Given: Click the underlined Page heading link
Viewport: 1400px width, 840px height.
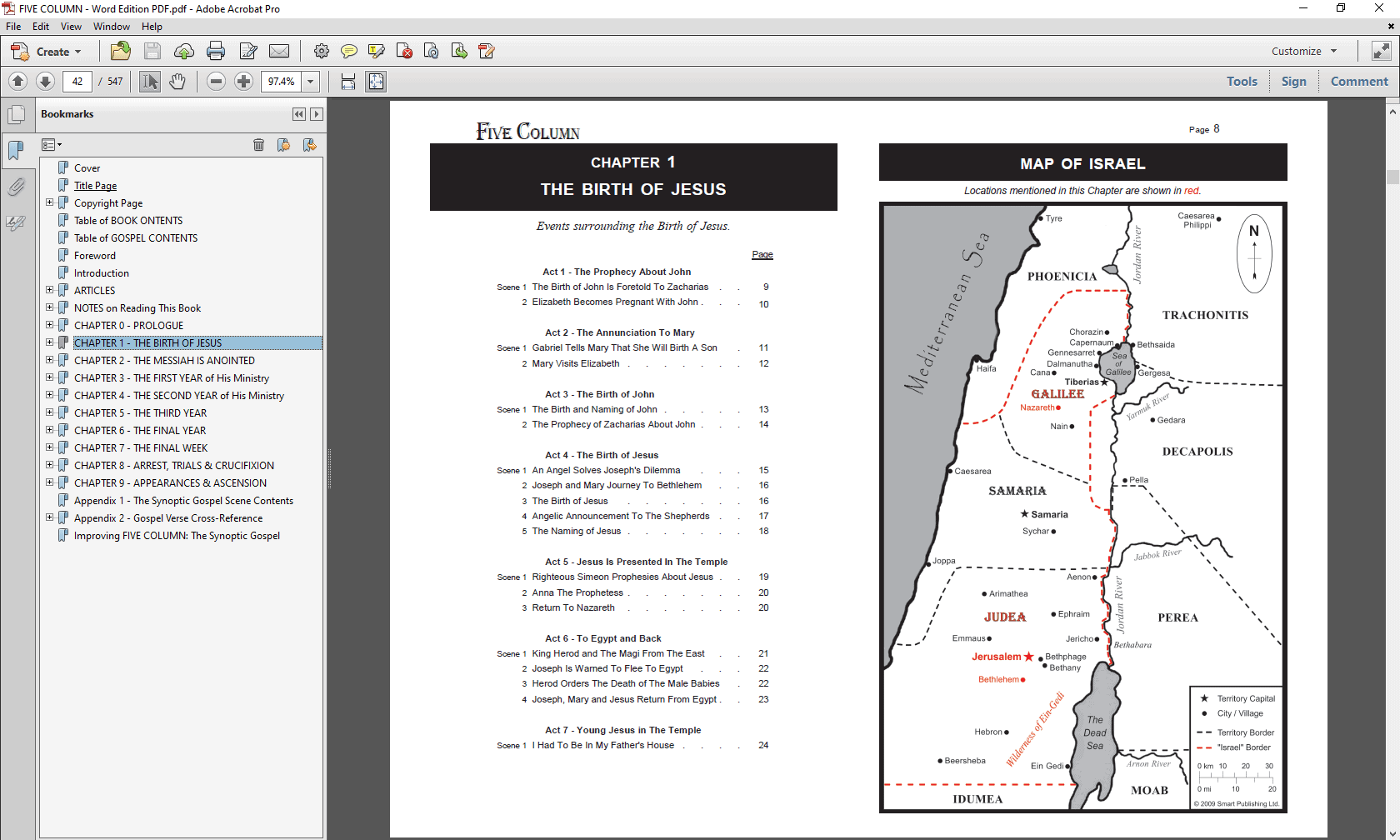Looking at the screenshot, I should coord(762,255).
